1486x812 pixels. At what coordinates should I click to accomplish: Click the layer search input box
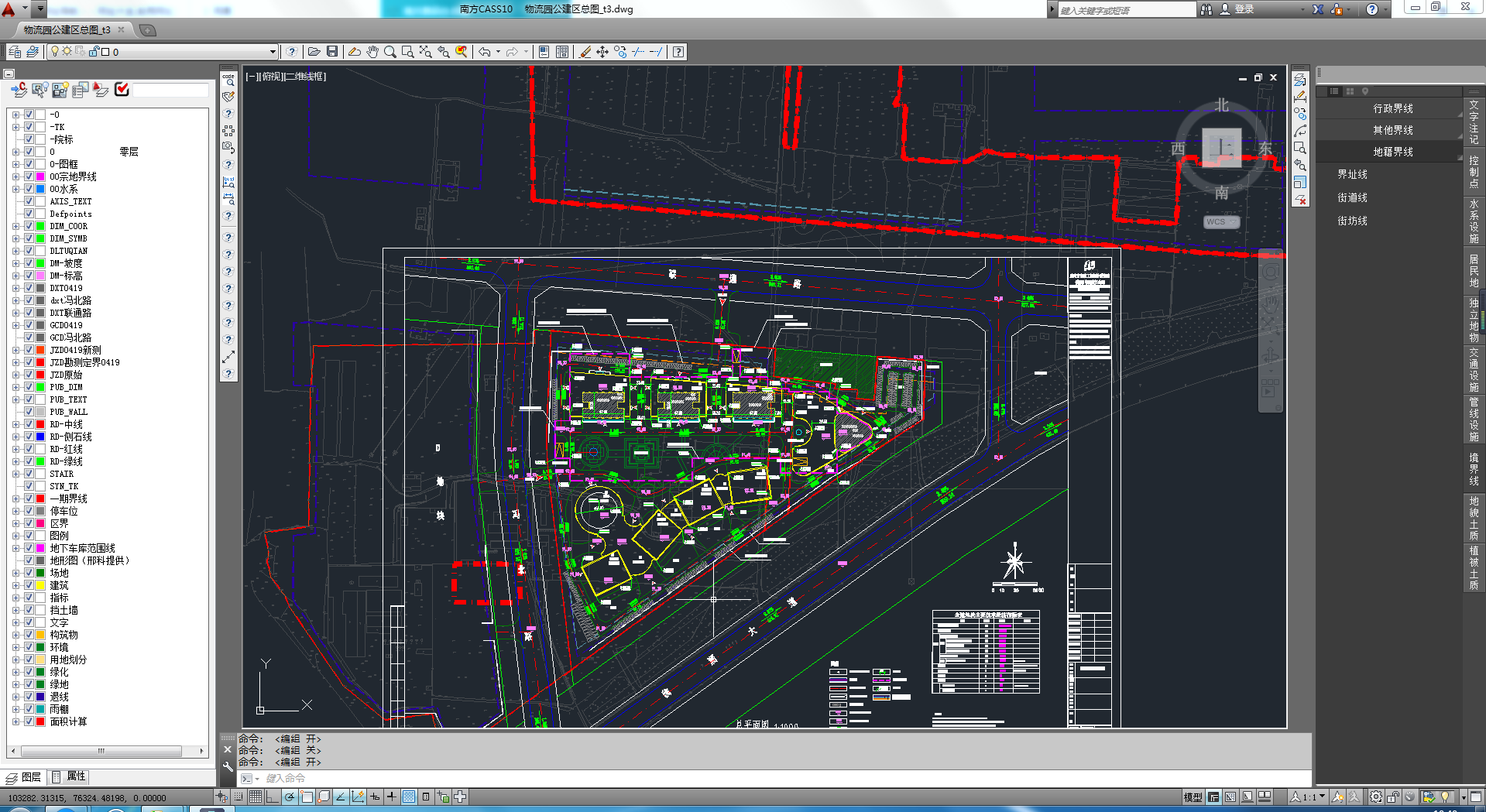[x=170, y=90]
